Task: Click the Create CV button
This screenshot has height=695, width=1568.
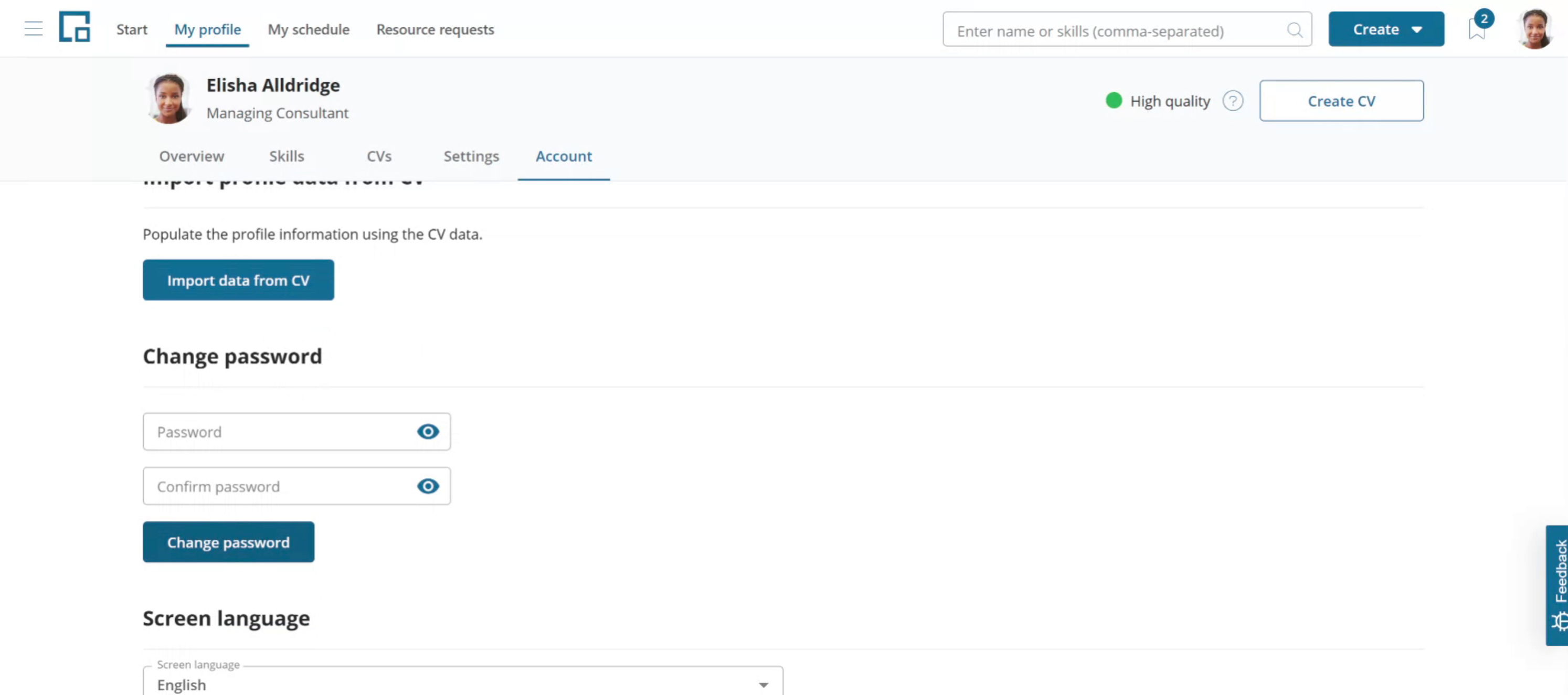Action: [1341, 101]
